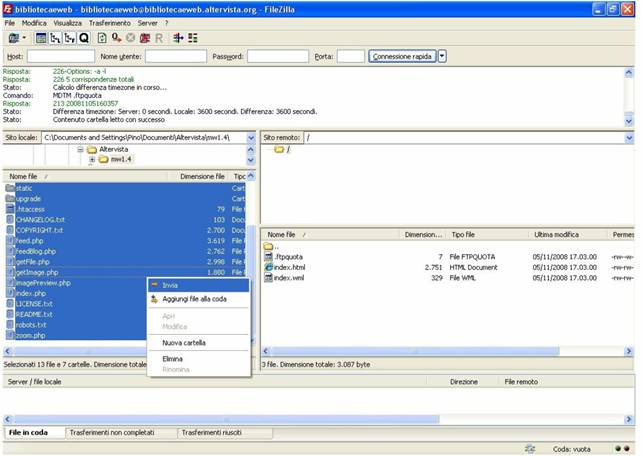
Task: Collapse the Altervista folder tree node
Action: pos(81,149)
